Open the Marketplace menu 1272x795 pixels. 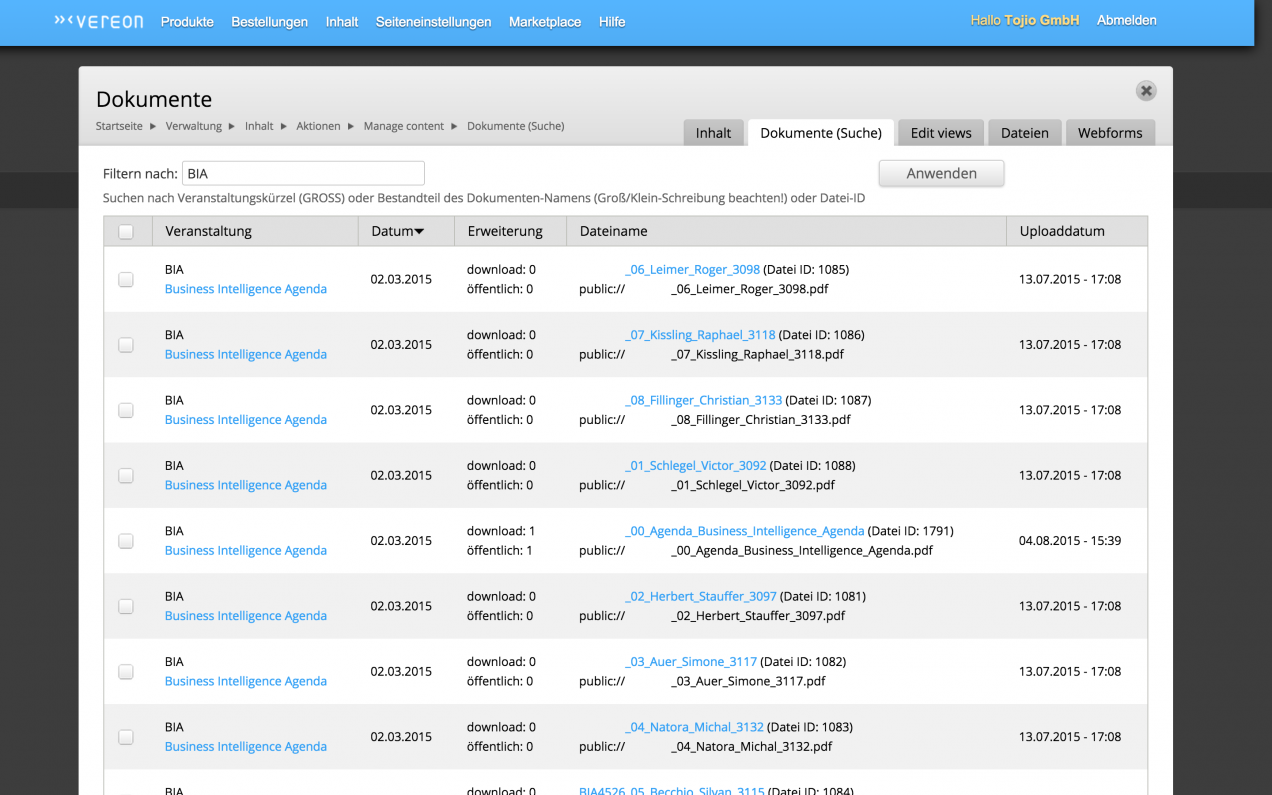click(x=544, y=22)
